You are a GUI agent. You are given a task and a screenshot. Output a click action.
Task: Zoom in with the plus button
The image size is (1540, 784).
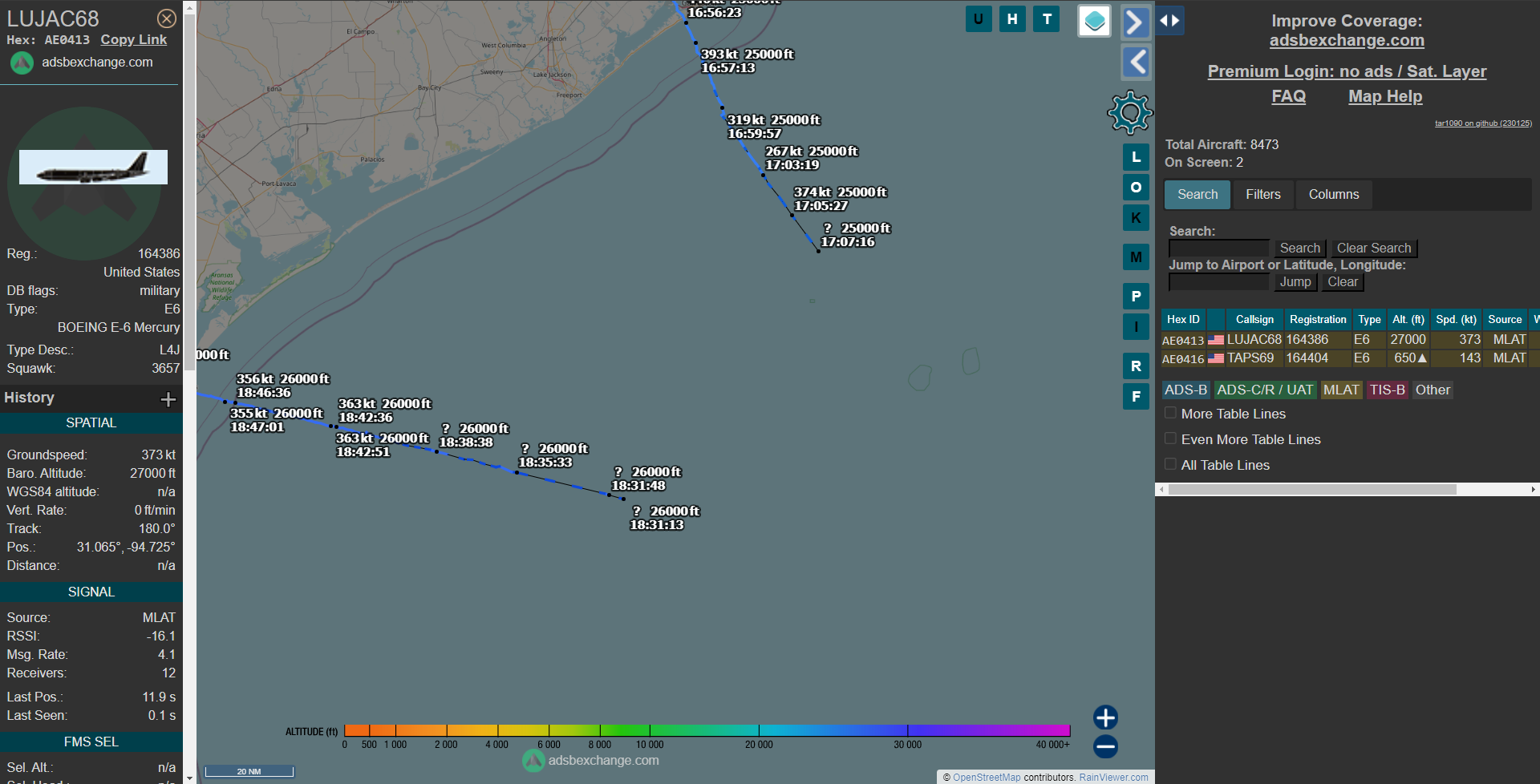1105,717
